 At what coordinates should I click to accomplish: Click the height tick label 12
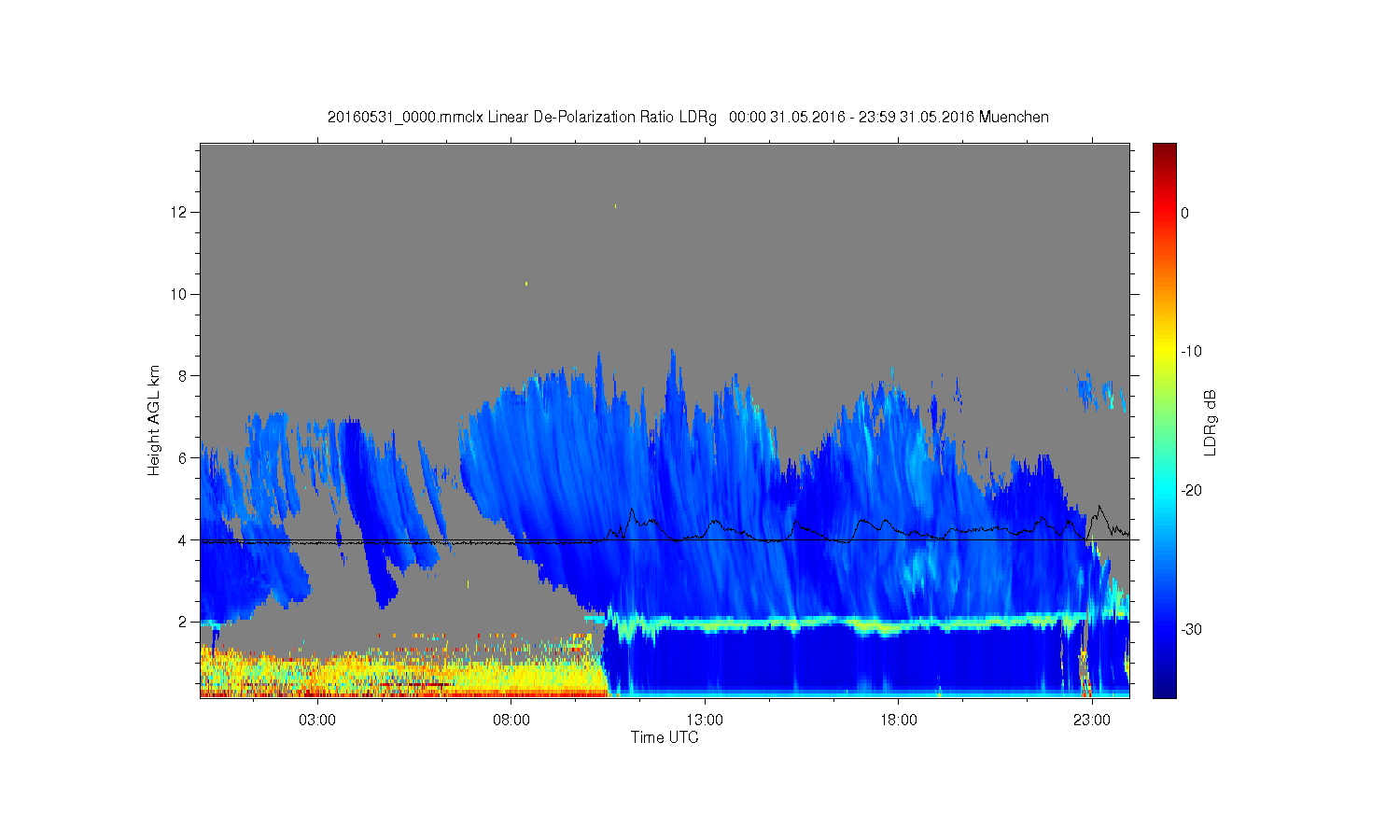coord(180,212)
